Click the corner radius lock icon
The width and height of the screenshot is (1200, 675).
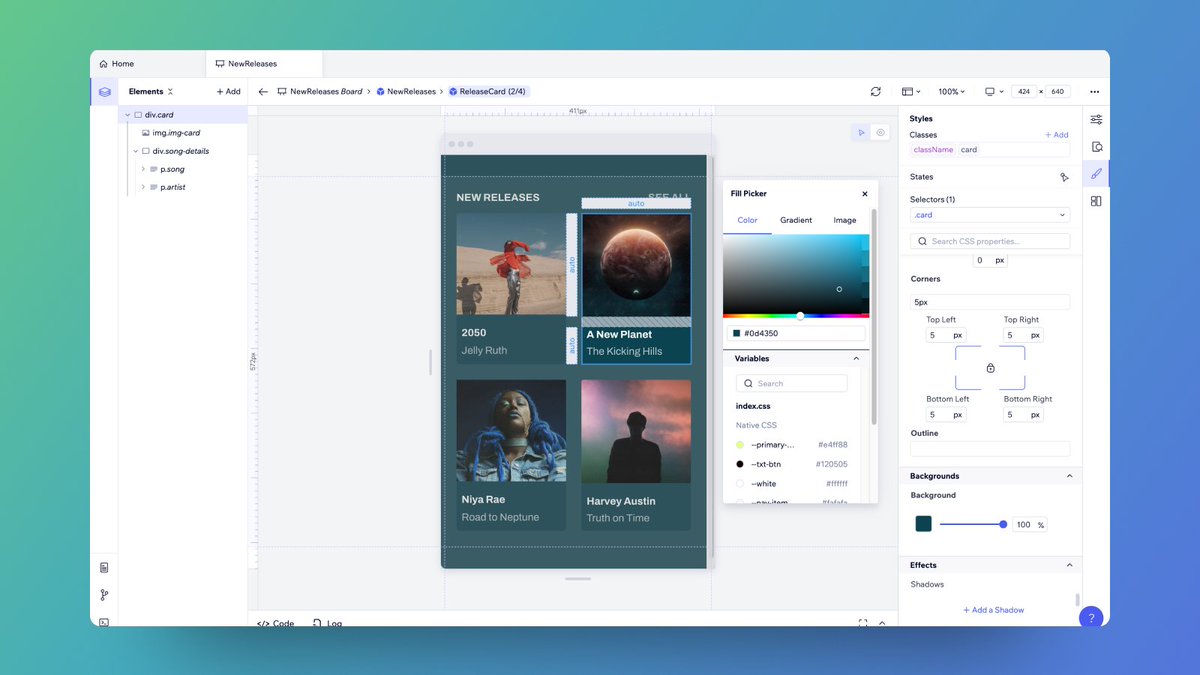(990, 368)
